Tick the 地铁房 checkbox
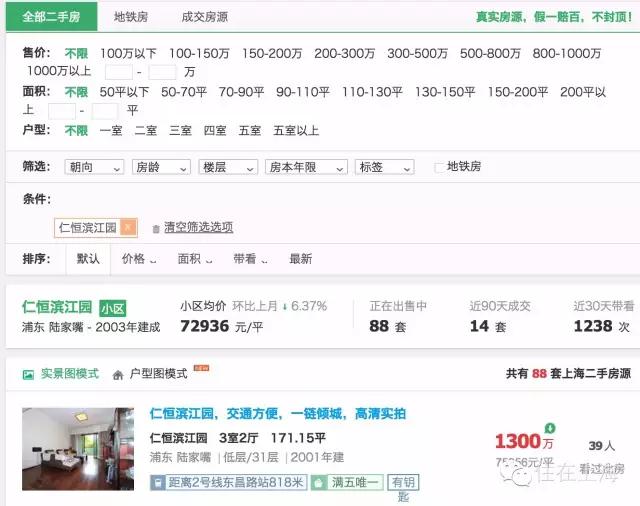Screen dimensions: 640x506 439,167
